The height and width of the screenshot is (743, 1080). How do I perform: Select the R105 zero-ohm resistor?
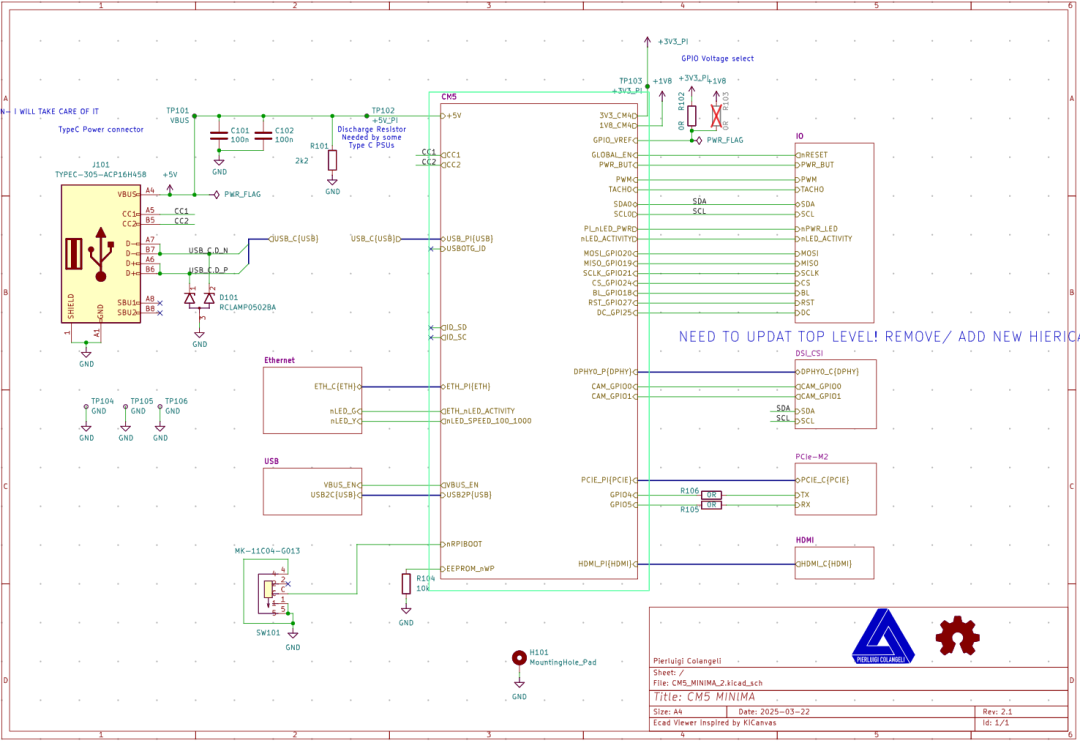click(712, 505)
